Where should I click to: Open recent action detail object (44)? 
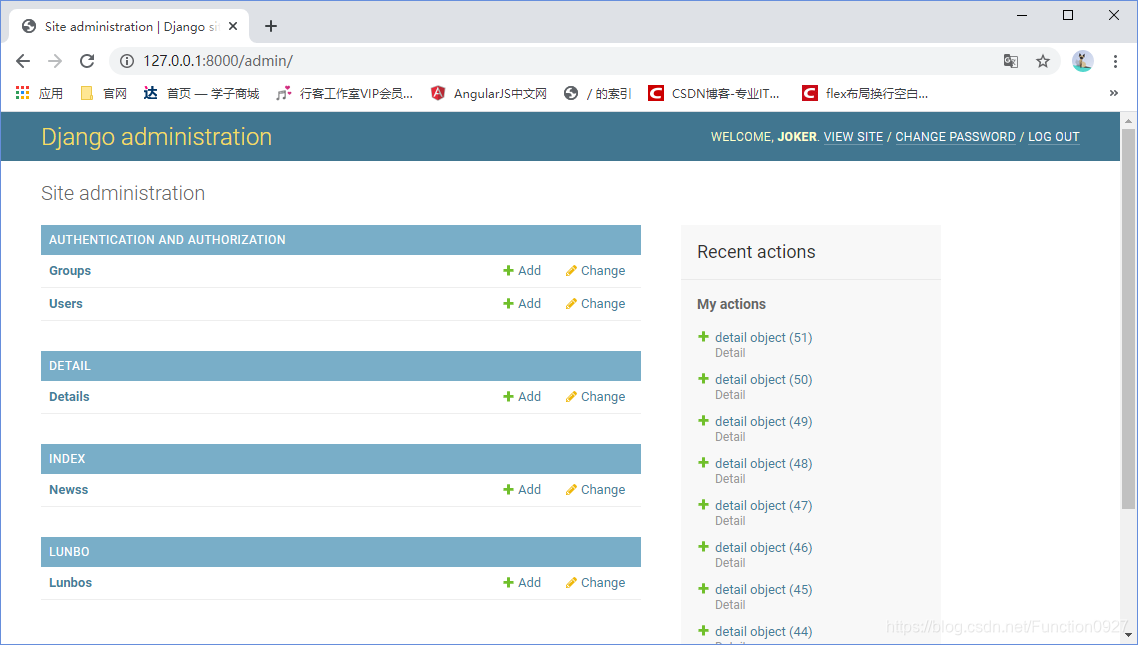click(x=764, y=632)
